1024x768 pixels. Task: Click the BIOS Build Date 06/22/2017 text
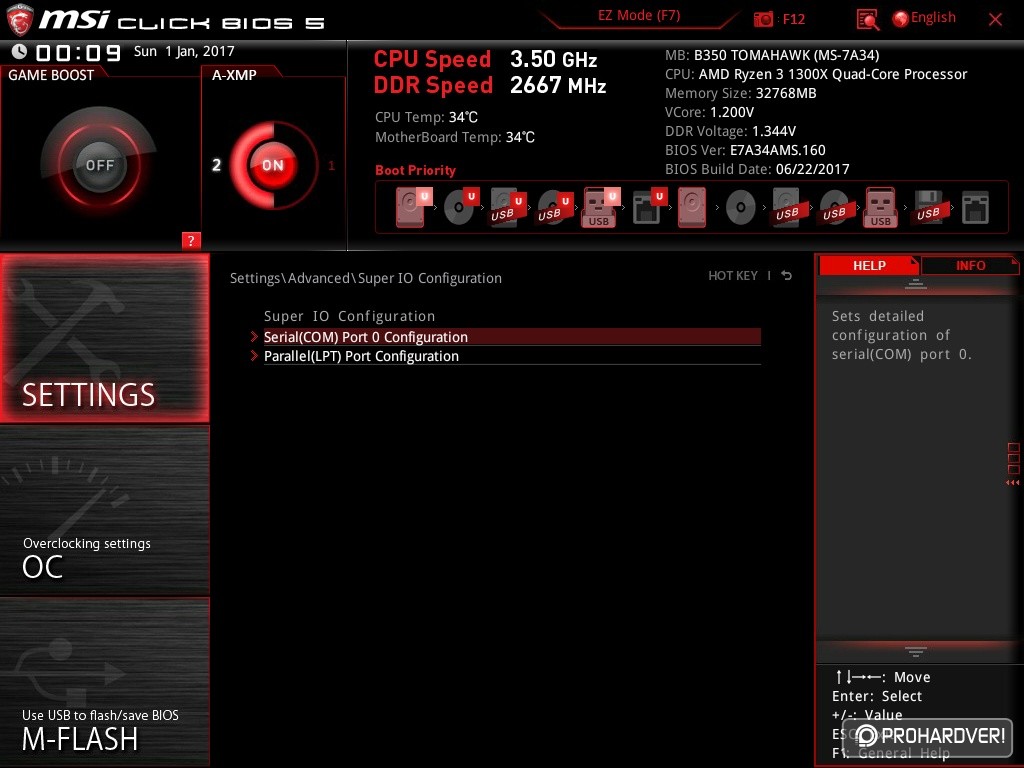pyautogui.click(x=757, y=169)
